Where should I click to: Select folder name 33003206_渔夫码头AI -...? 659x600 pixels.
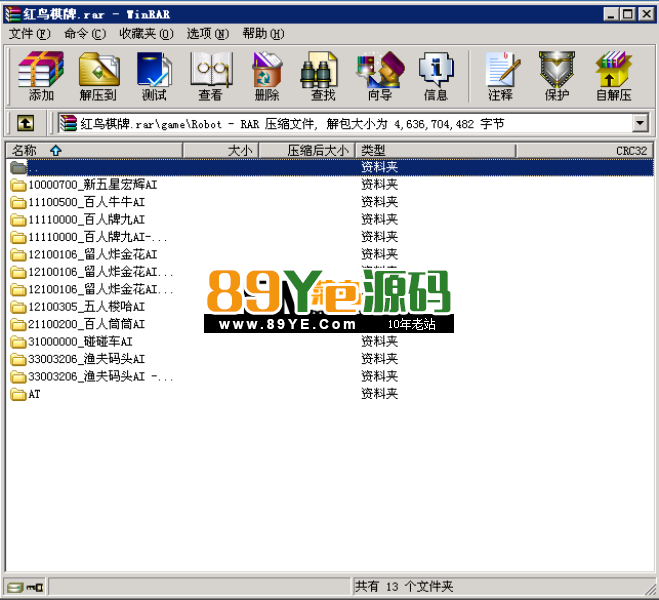(x=101, y=377)
